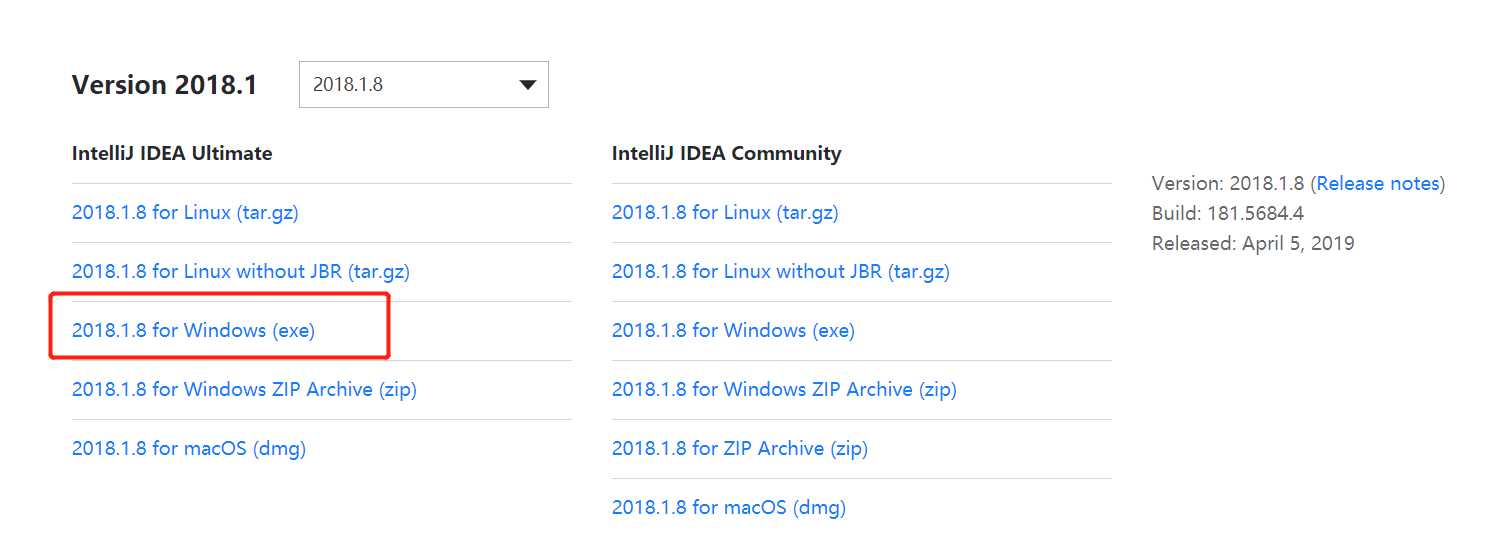Download Ultimate 2018.1.8 for Windows (exe)
This screenshot has height=556, width=1507.
pyautogui.click(x=193, y=330)
